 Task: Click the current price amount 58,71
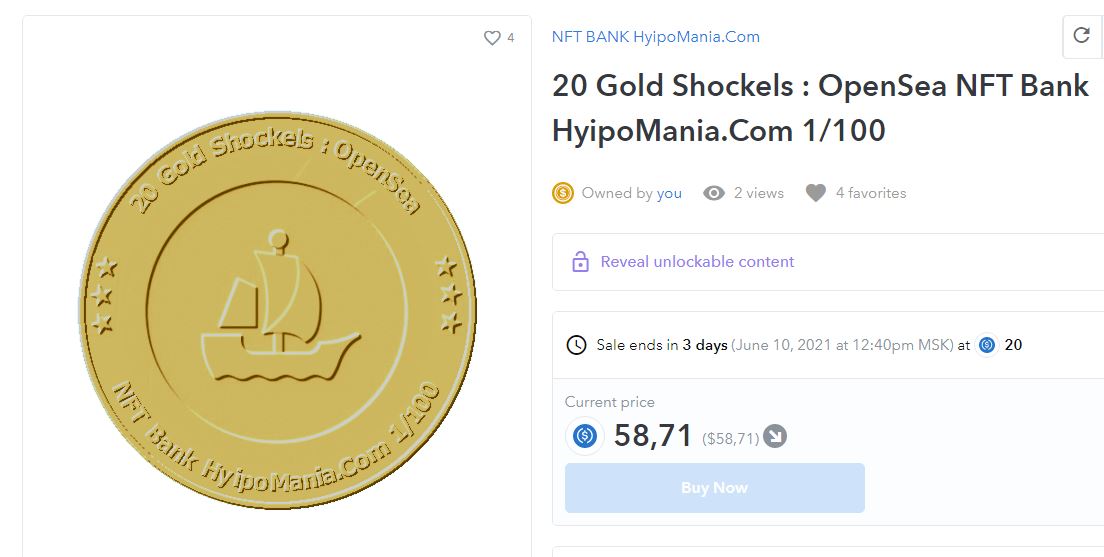653,436
